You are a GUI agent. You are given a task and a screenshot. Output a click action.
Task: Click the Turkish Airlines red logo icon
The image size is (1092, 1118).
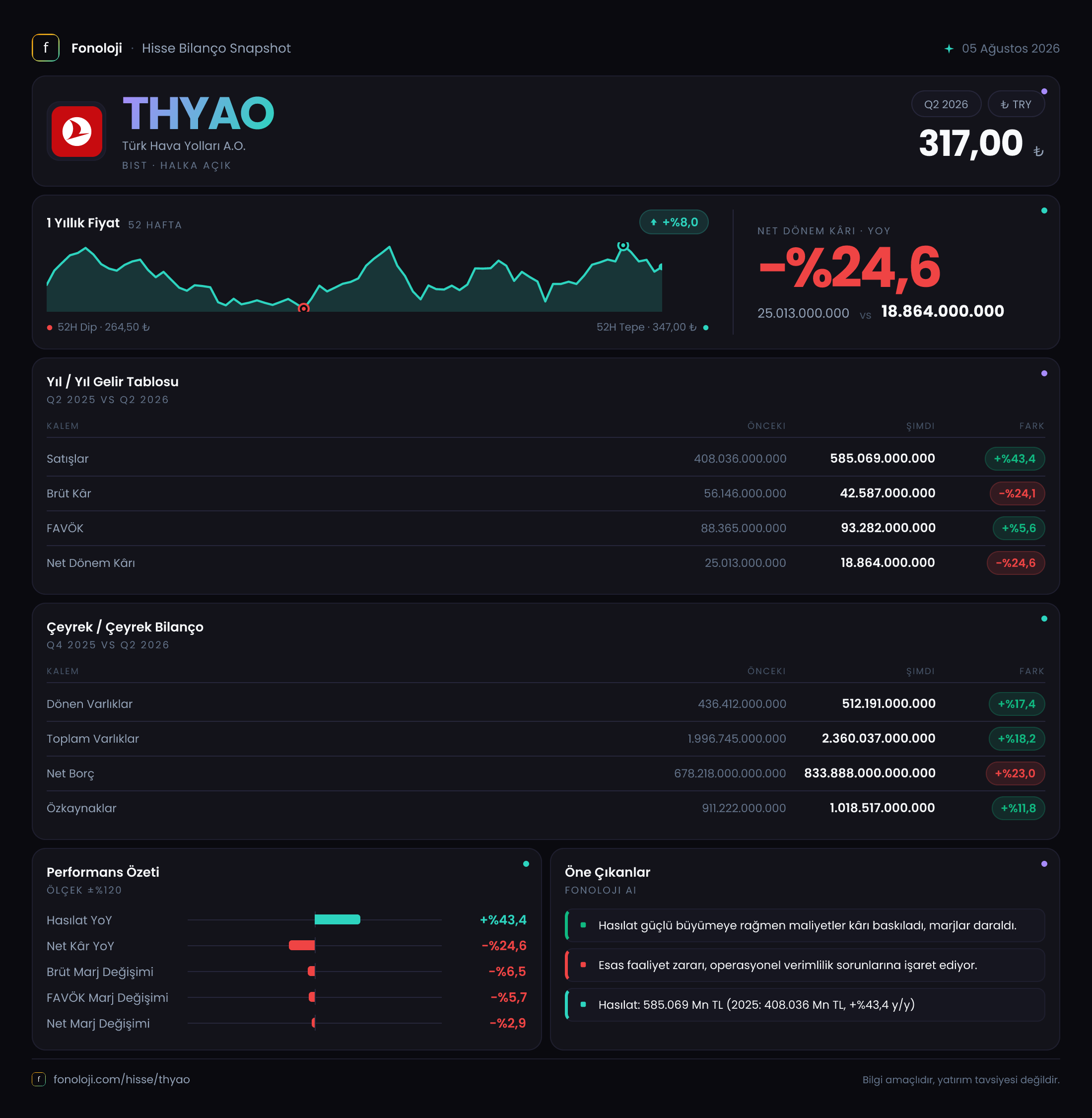click(77, 131)
